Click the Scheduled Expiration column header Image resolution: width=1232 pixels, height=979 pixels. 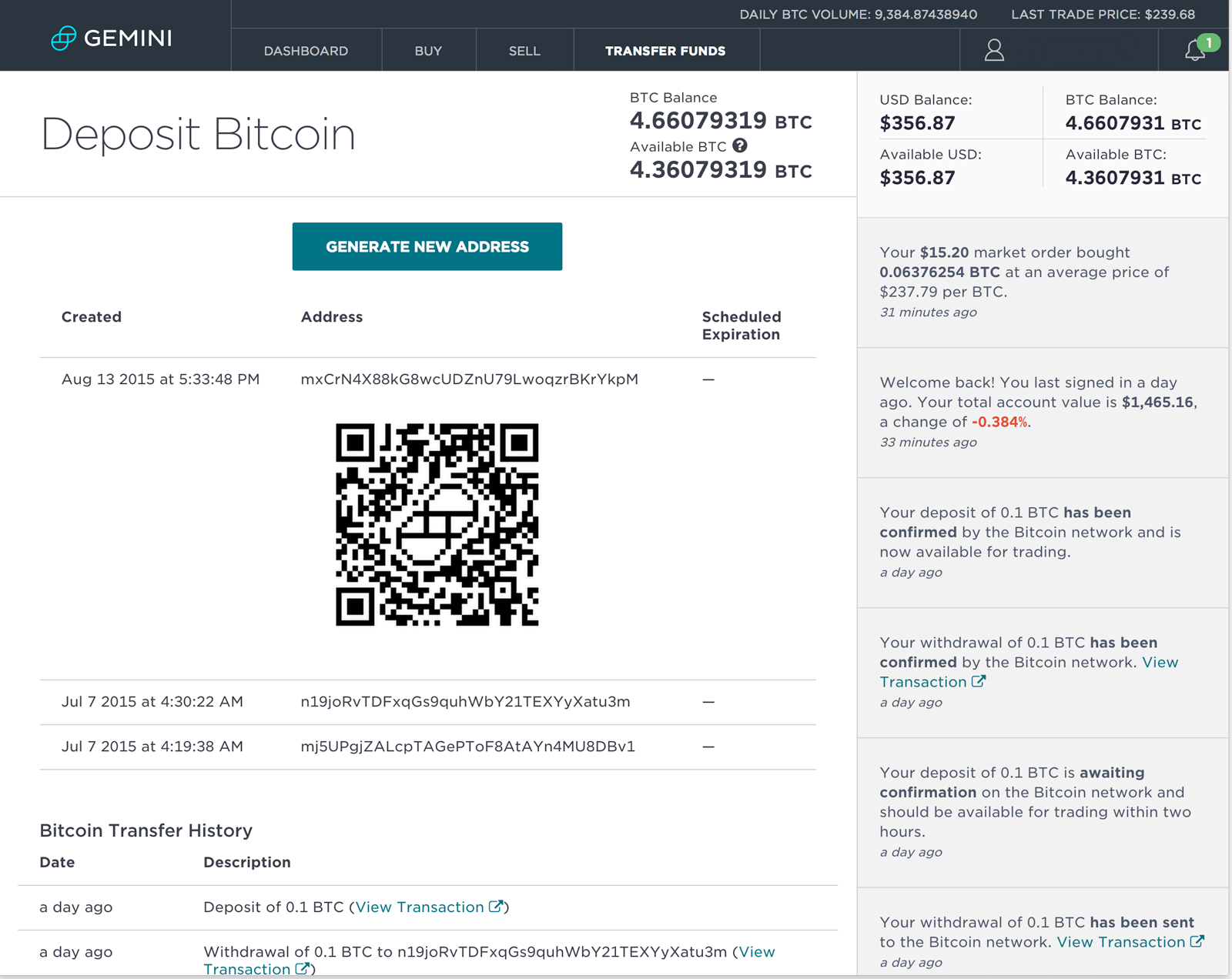click(742, 326)
